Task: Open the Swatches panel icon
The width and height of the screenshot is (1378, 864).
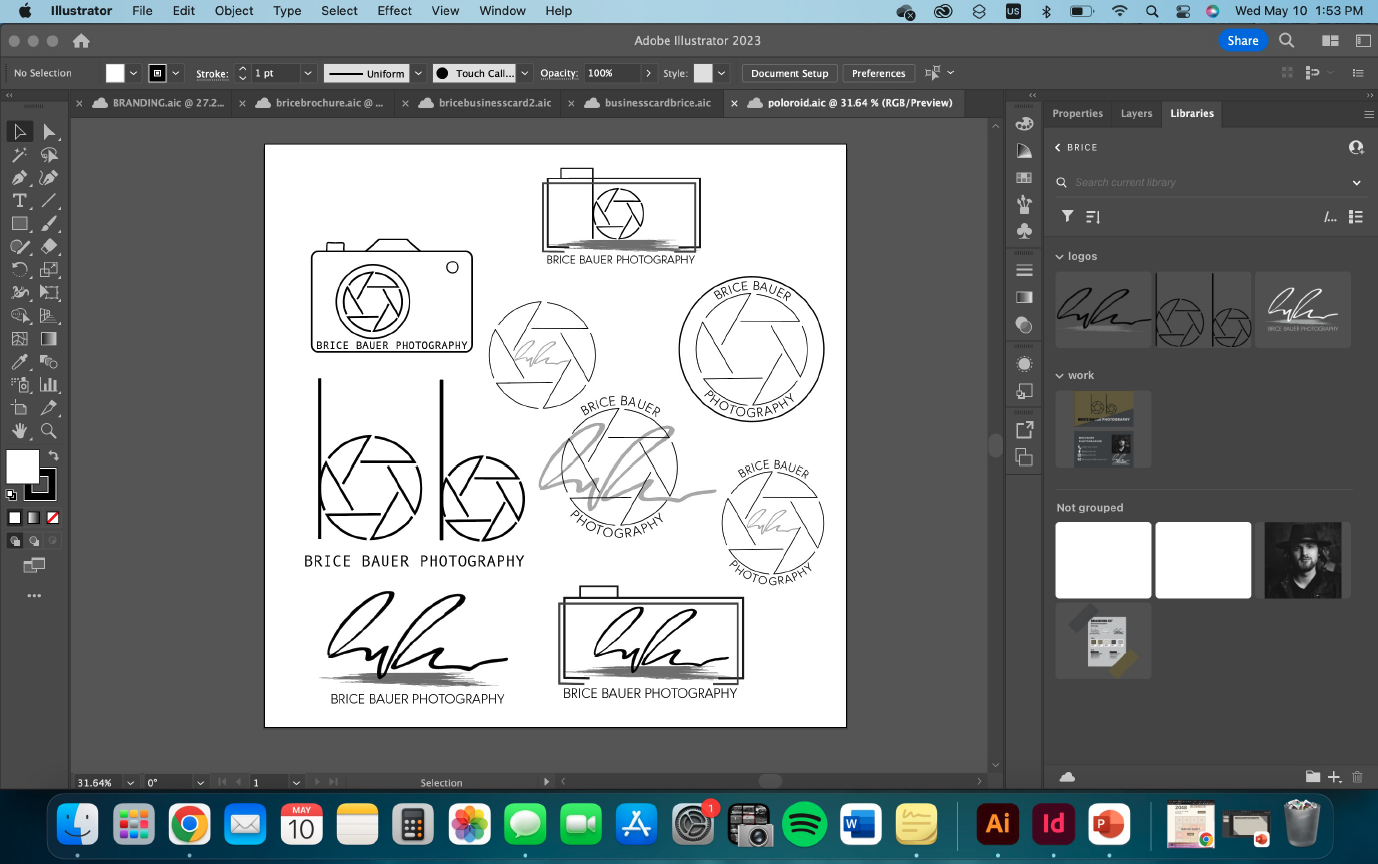Action: pyautogui.click(x=1024, y=178)
